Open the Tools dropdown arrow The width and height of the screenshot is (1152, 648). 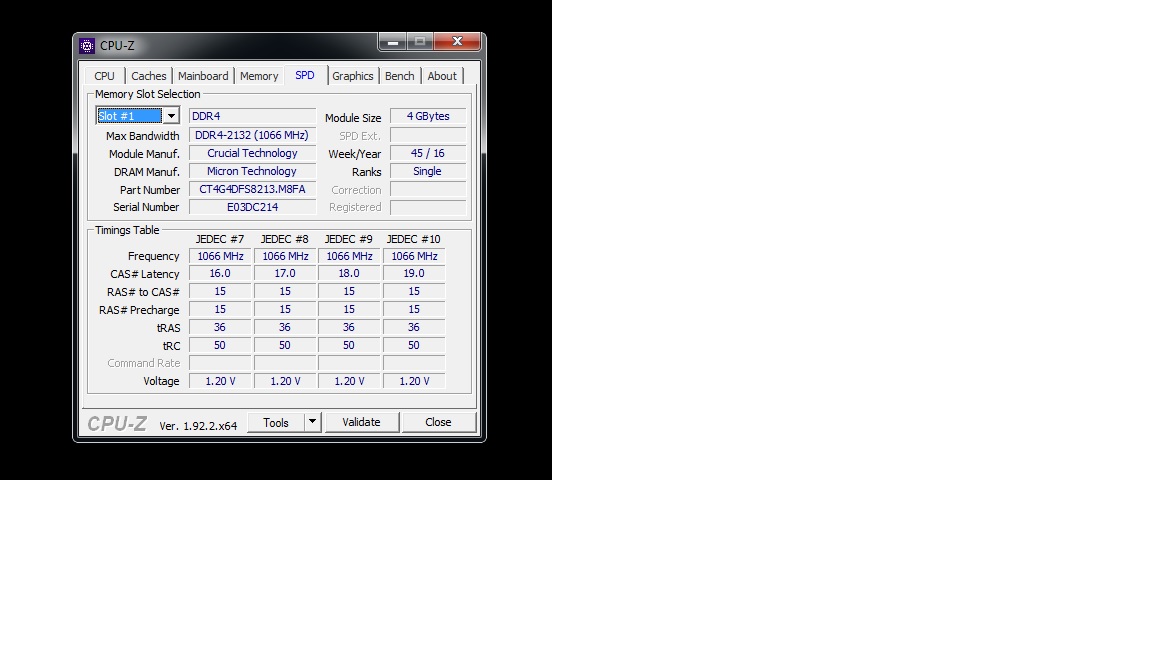[x=312, y=422]
